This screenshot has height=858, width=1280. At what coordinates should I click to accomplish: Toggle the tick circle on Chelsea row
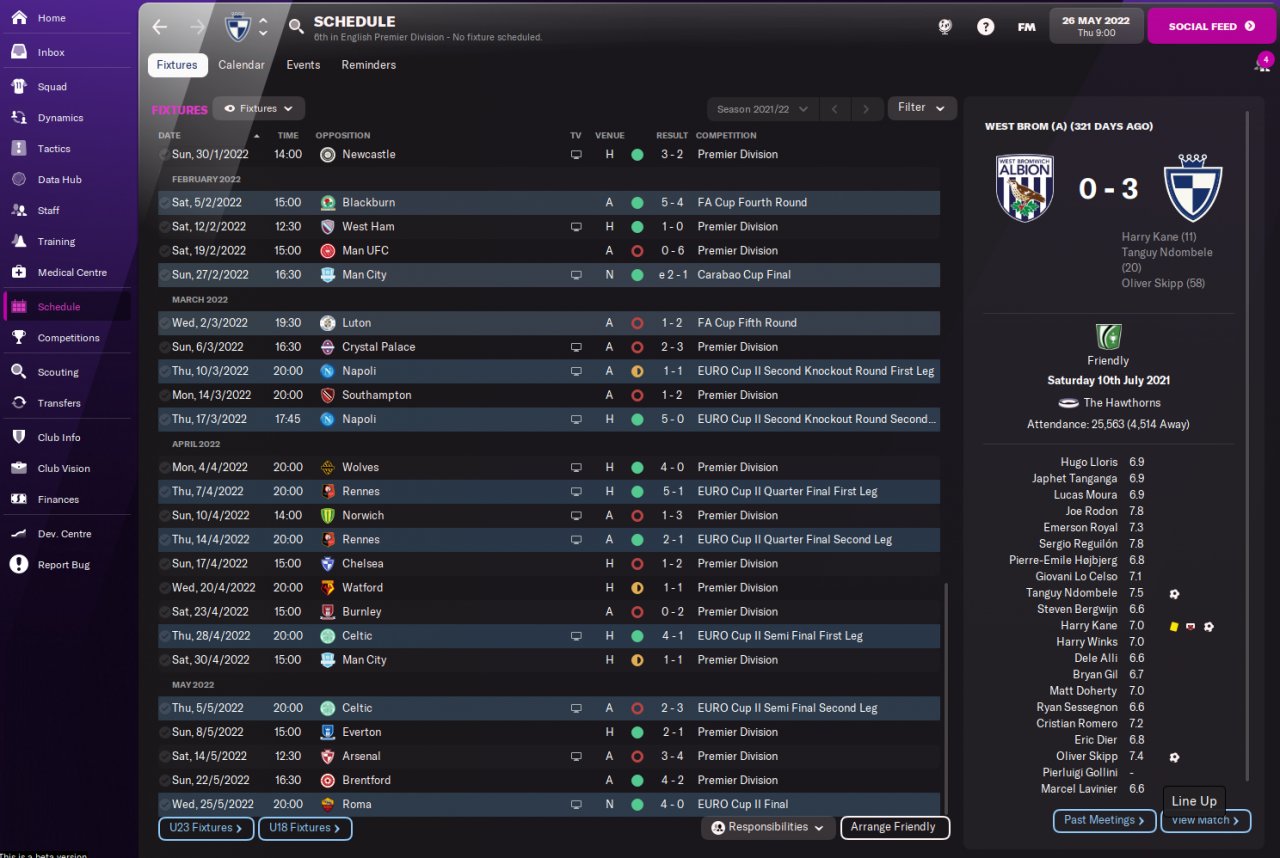(164, 564)
